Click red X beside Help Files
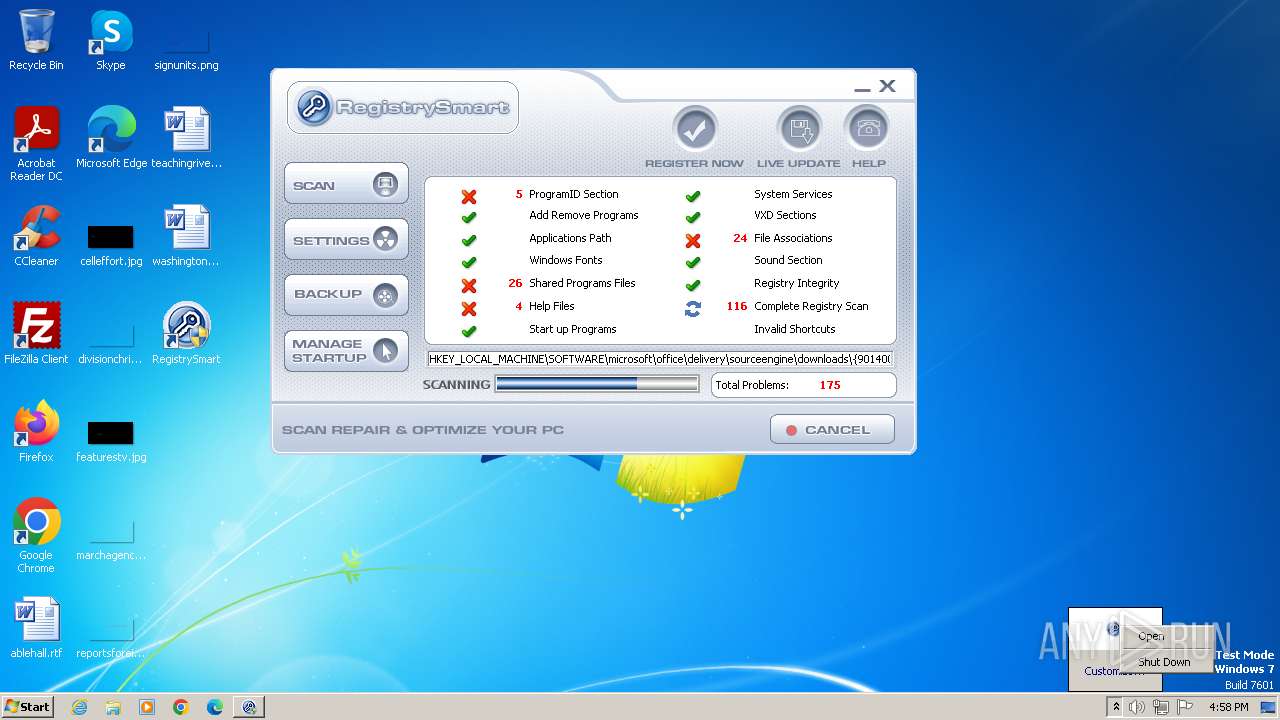The height and width of the screenshot is (720, 1280). [x=468, y=308]
